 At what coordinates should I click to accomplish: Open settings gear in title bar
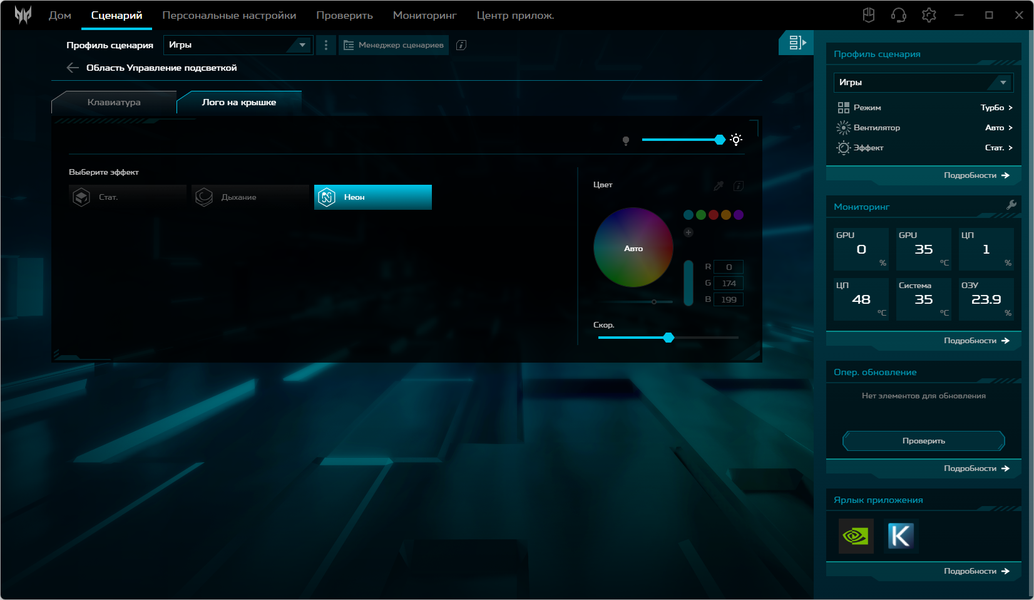point(928,15)
